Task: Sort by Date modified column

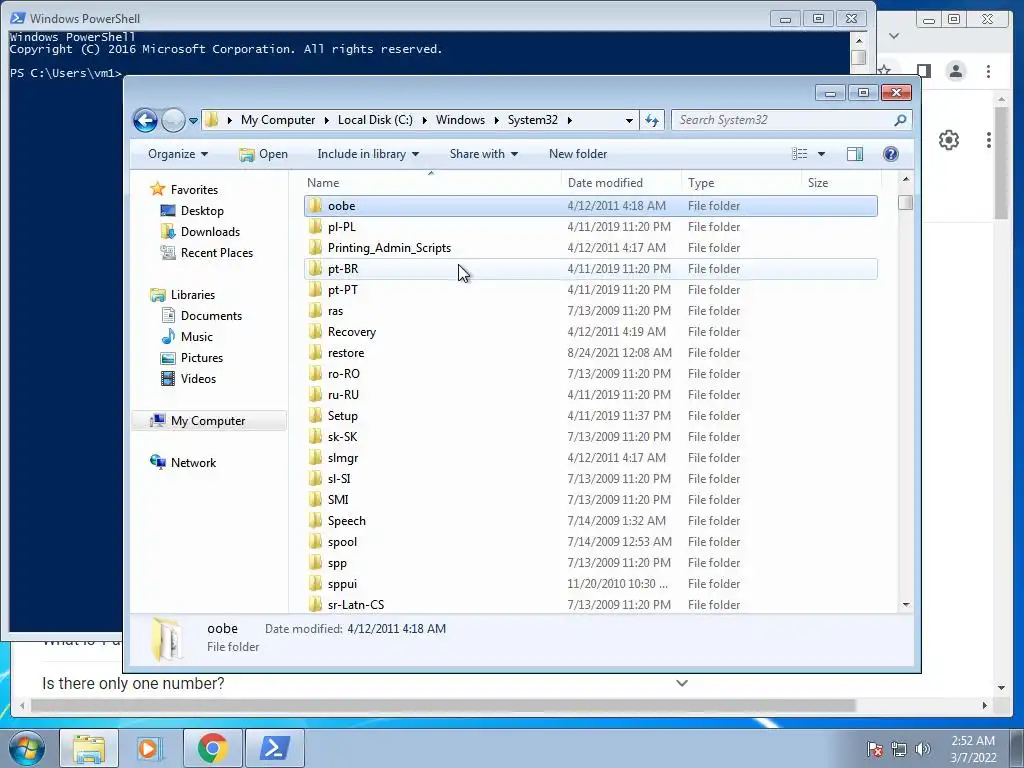Action: point(621,183)
